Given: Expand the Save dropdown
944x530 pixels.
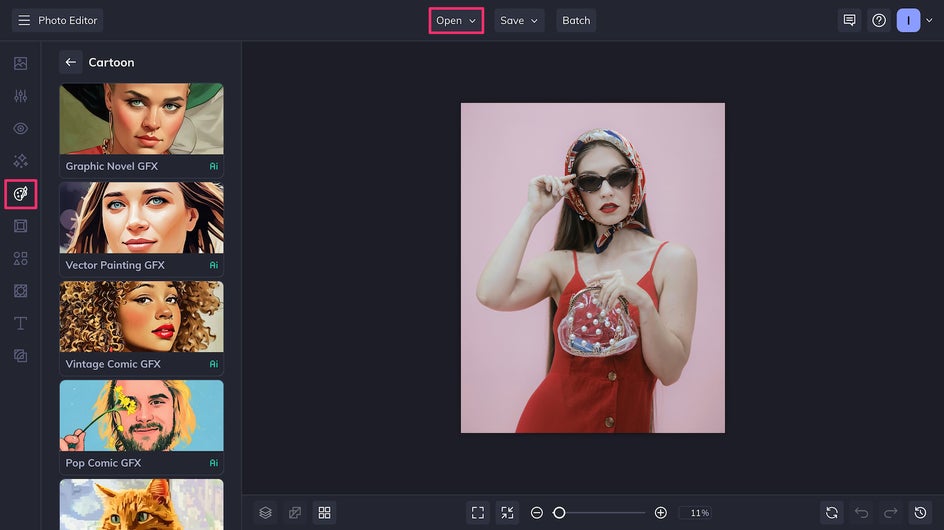Looking at the screenshot, I should coord(519,20).
